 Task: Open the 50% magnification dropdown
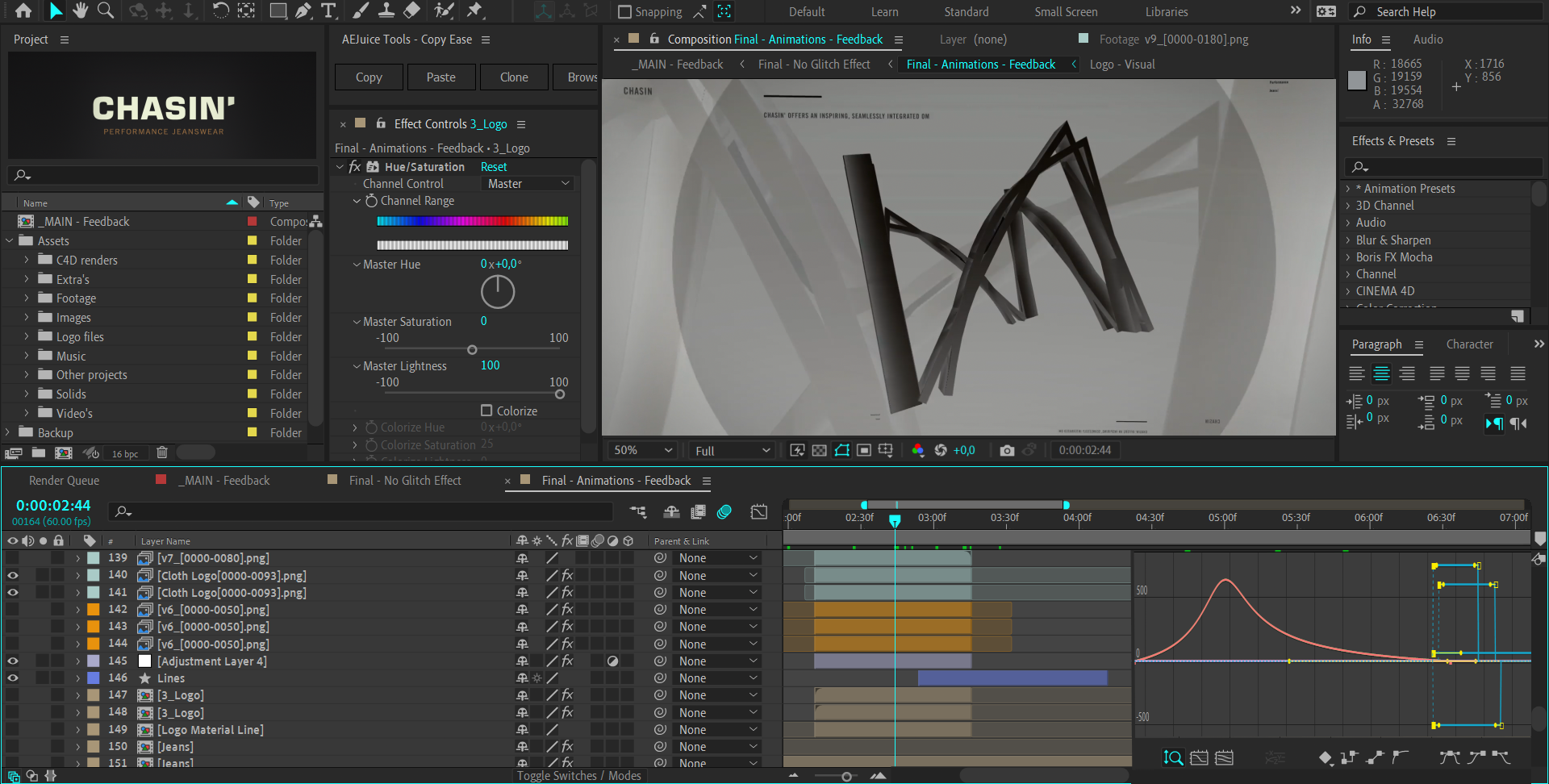pyautogui.click(x=643, y=450)
